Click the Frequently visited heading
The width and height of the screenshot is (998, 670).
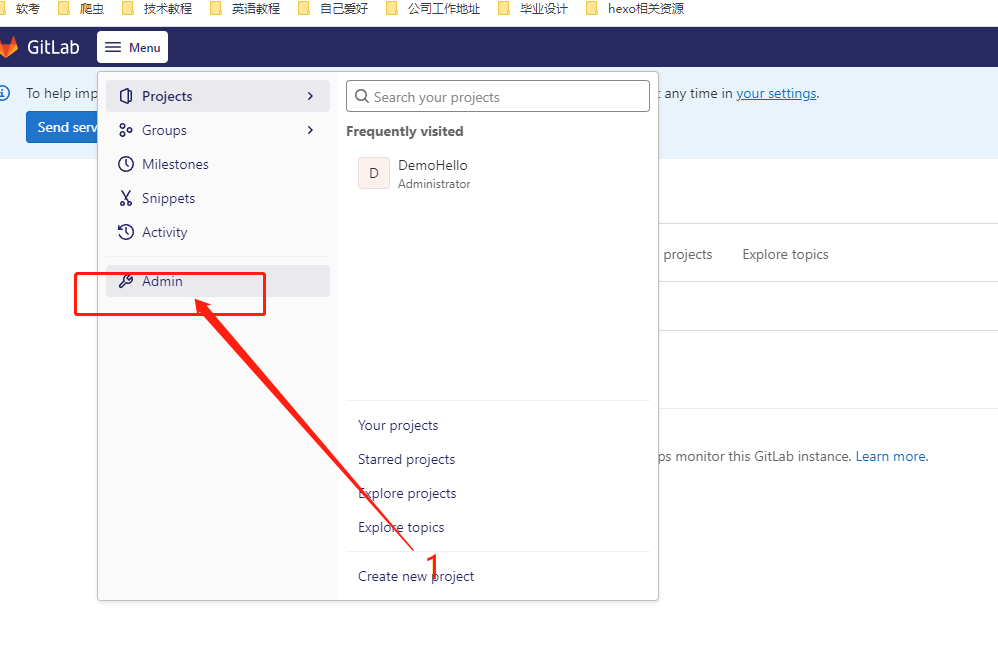[x=405, y=132]
